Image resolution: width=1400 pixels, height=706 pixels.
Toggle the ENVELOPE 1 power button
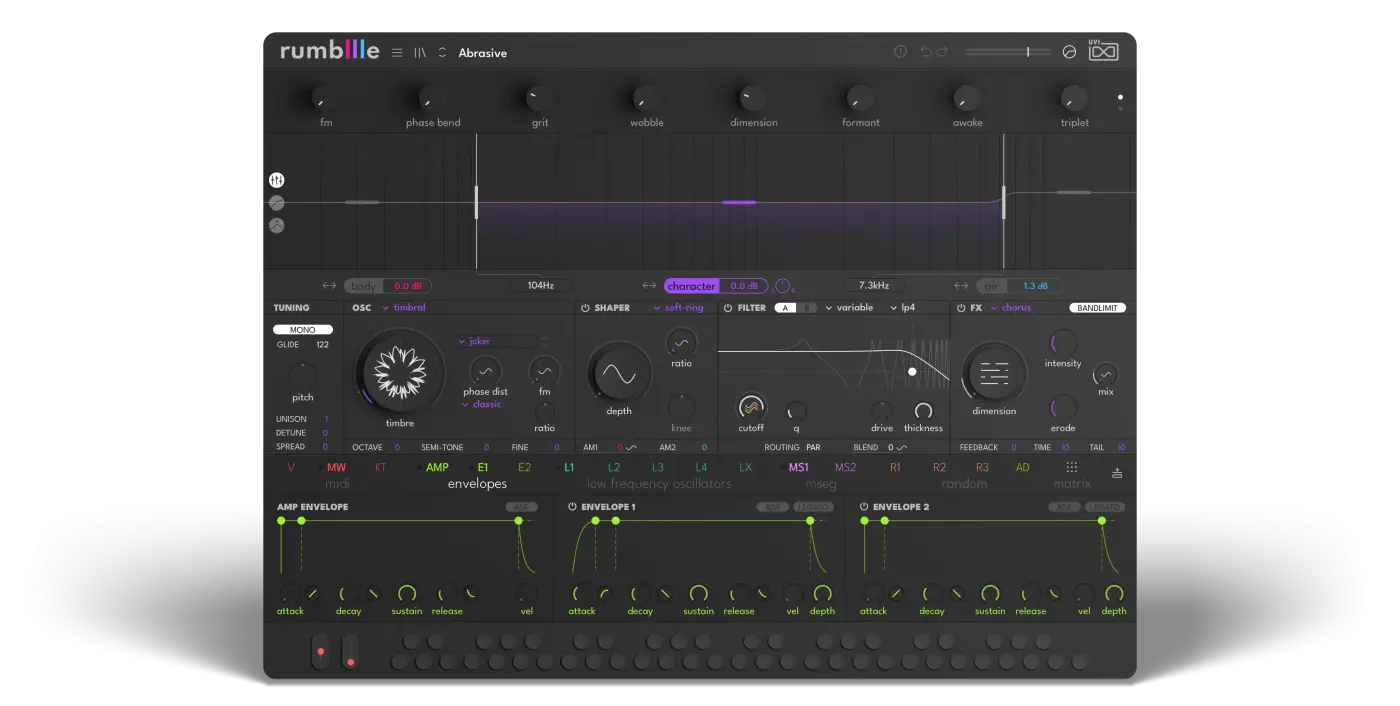point(572,507)
